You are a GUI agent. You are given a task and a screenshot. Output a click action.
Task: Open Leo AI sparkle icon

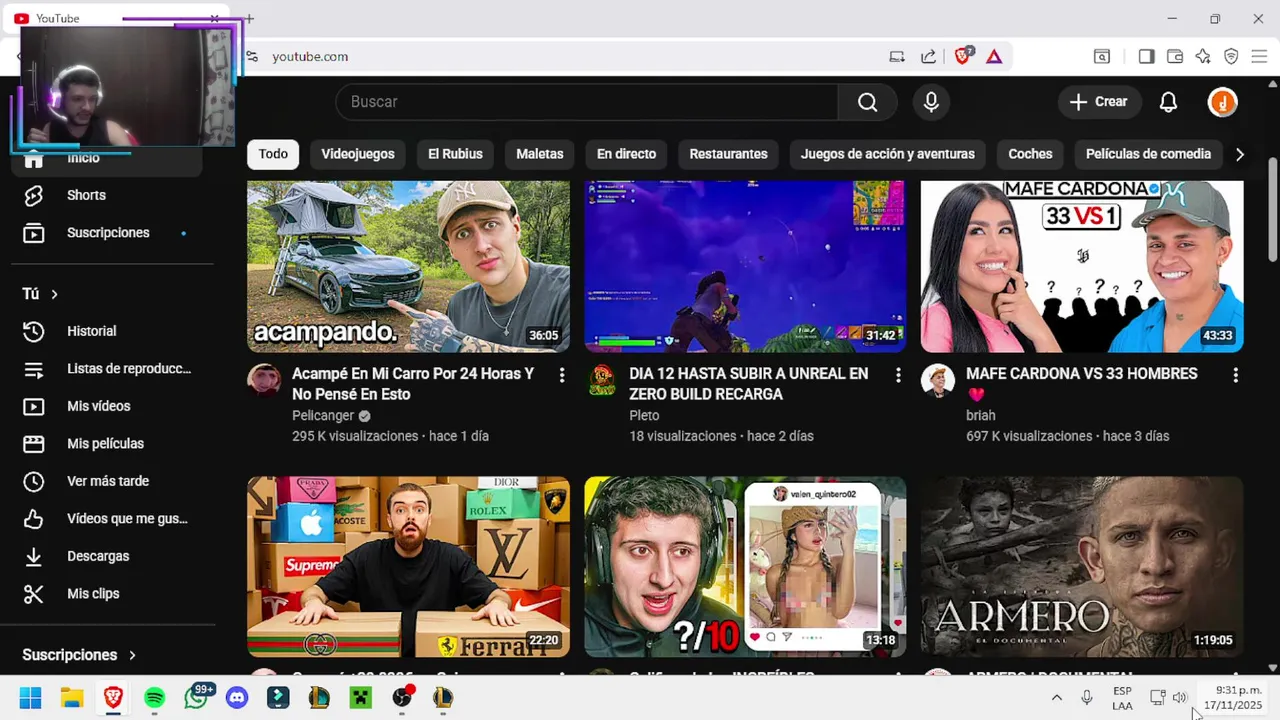coord(1203,57)
